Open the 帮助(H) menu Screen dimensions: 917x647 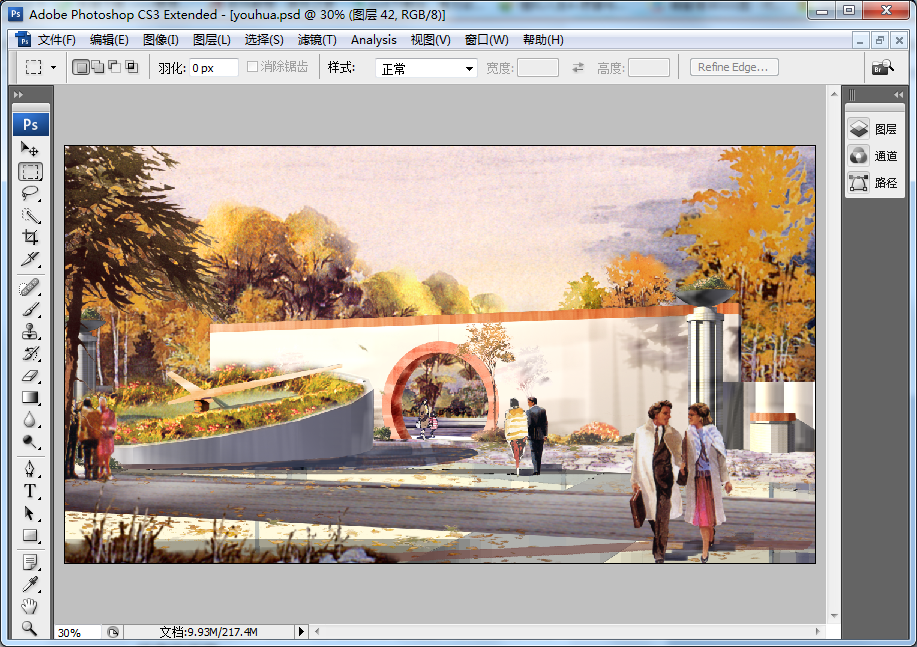(543, 40)
